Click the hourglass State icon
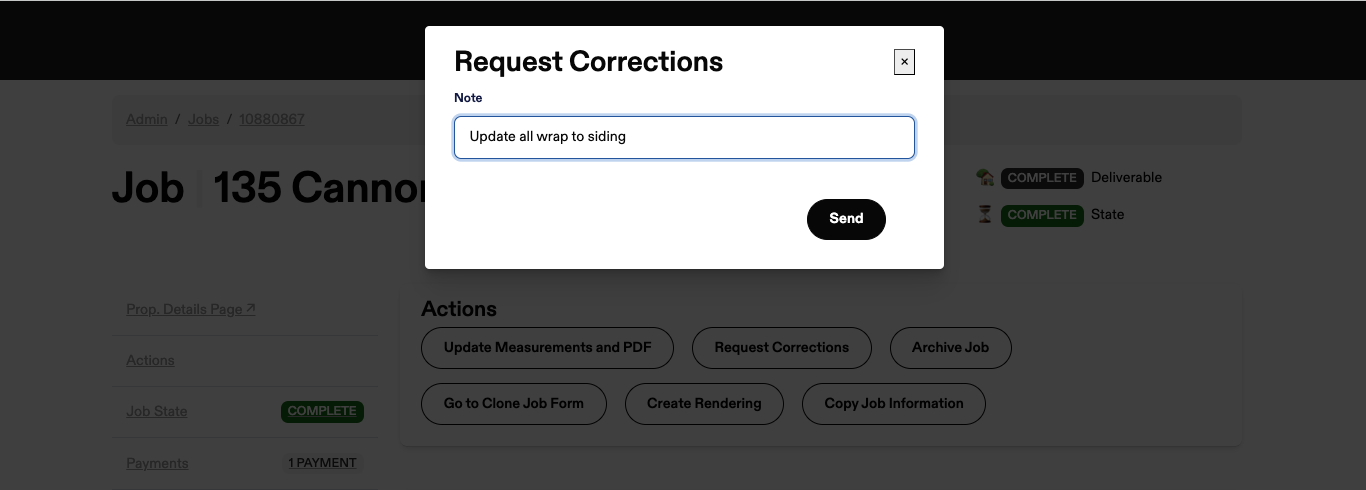 pyautogui.click(x=985, y=214)
